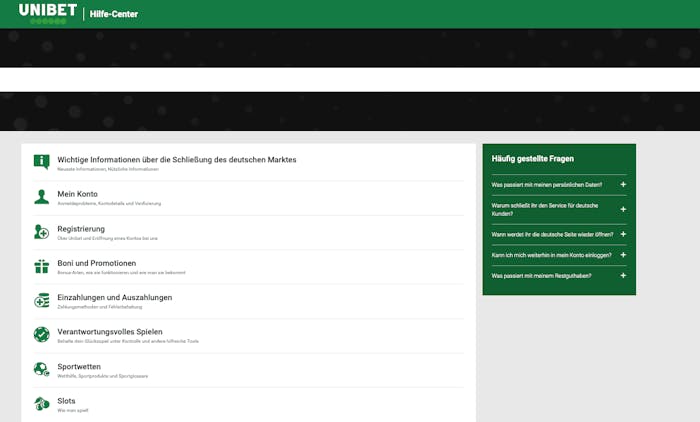Click the checkmark chip icon for Verantwortungsvolles Spielen

tap(42, 334)
